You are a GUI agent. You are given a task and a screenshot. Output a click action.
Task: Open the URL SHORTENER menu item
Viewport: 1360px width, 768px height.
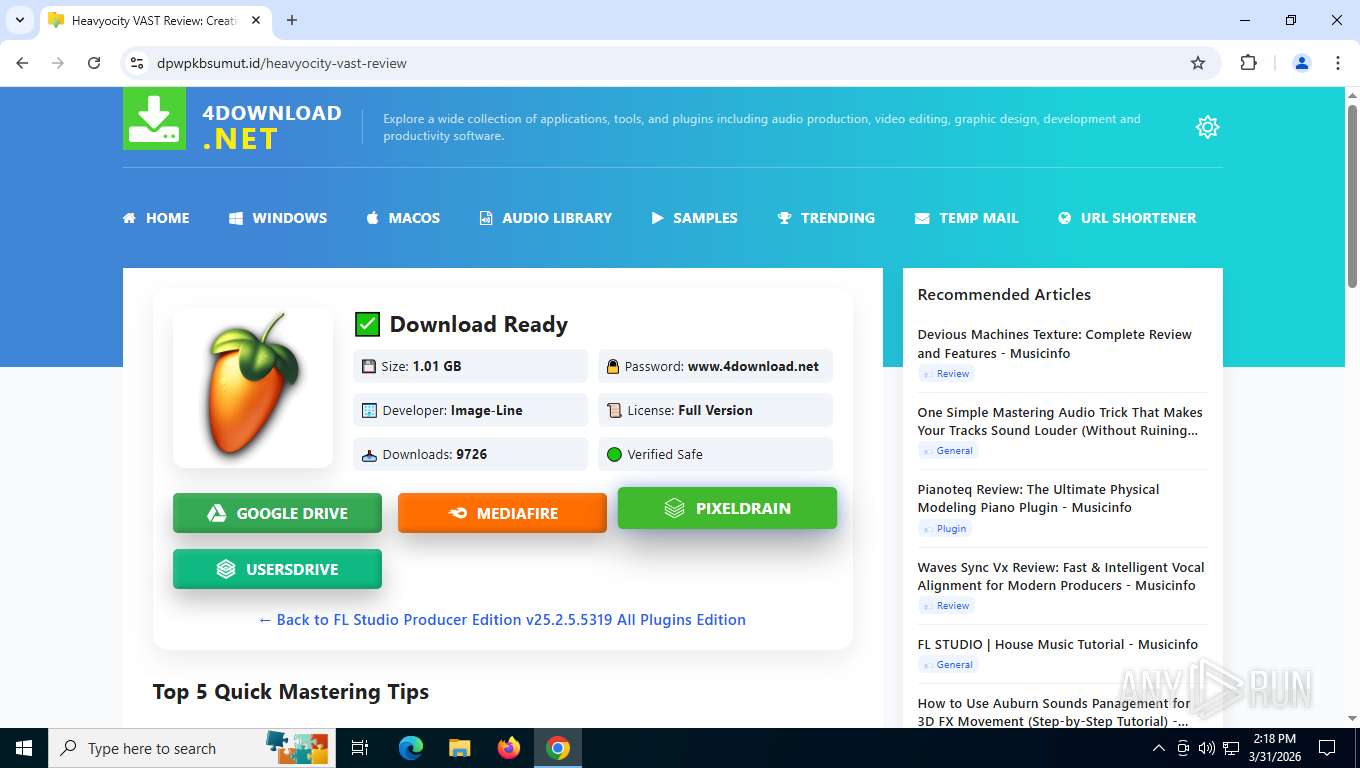coord(1127,218)
